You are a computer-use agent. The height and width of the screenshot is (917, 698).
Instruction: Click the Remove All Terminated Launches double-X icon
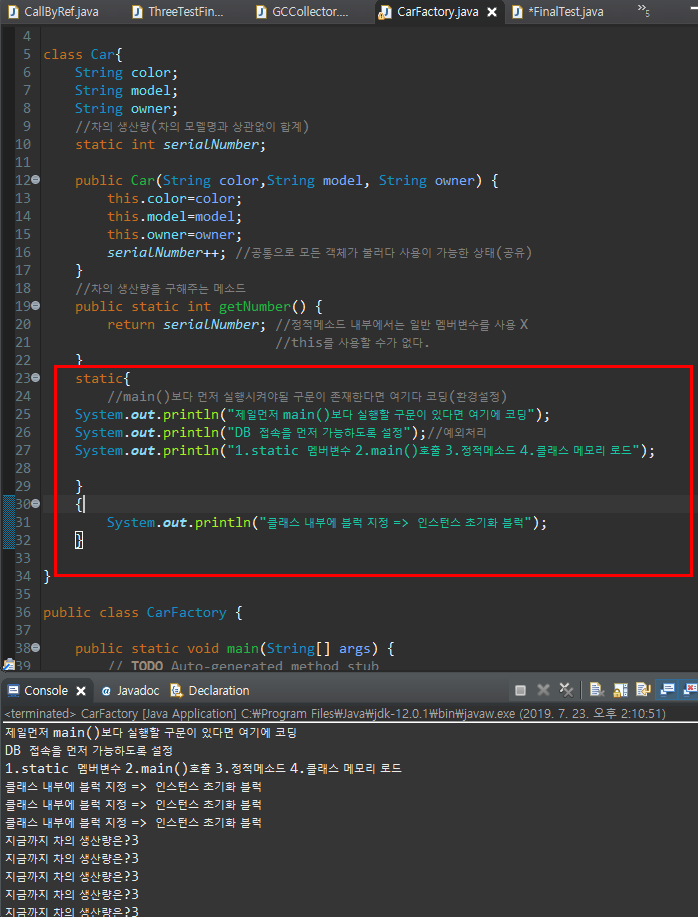pos(566,690)
